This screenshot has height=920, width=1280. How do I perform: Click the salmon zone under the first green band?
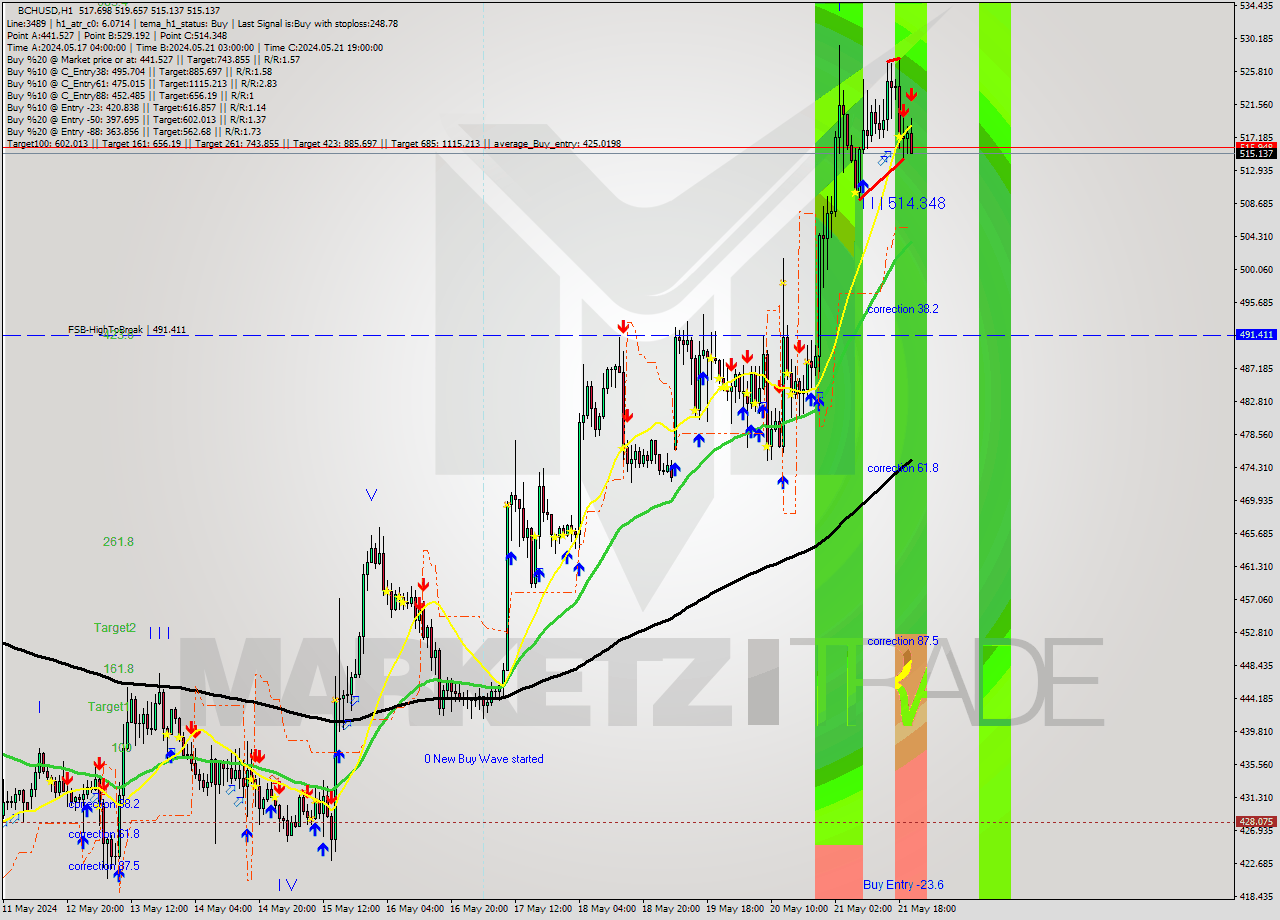pyautogui.click(x=838, y=871)
